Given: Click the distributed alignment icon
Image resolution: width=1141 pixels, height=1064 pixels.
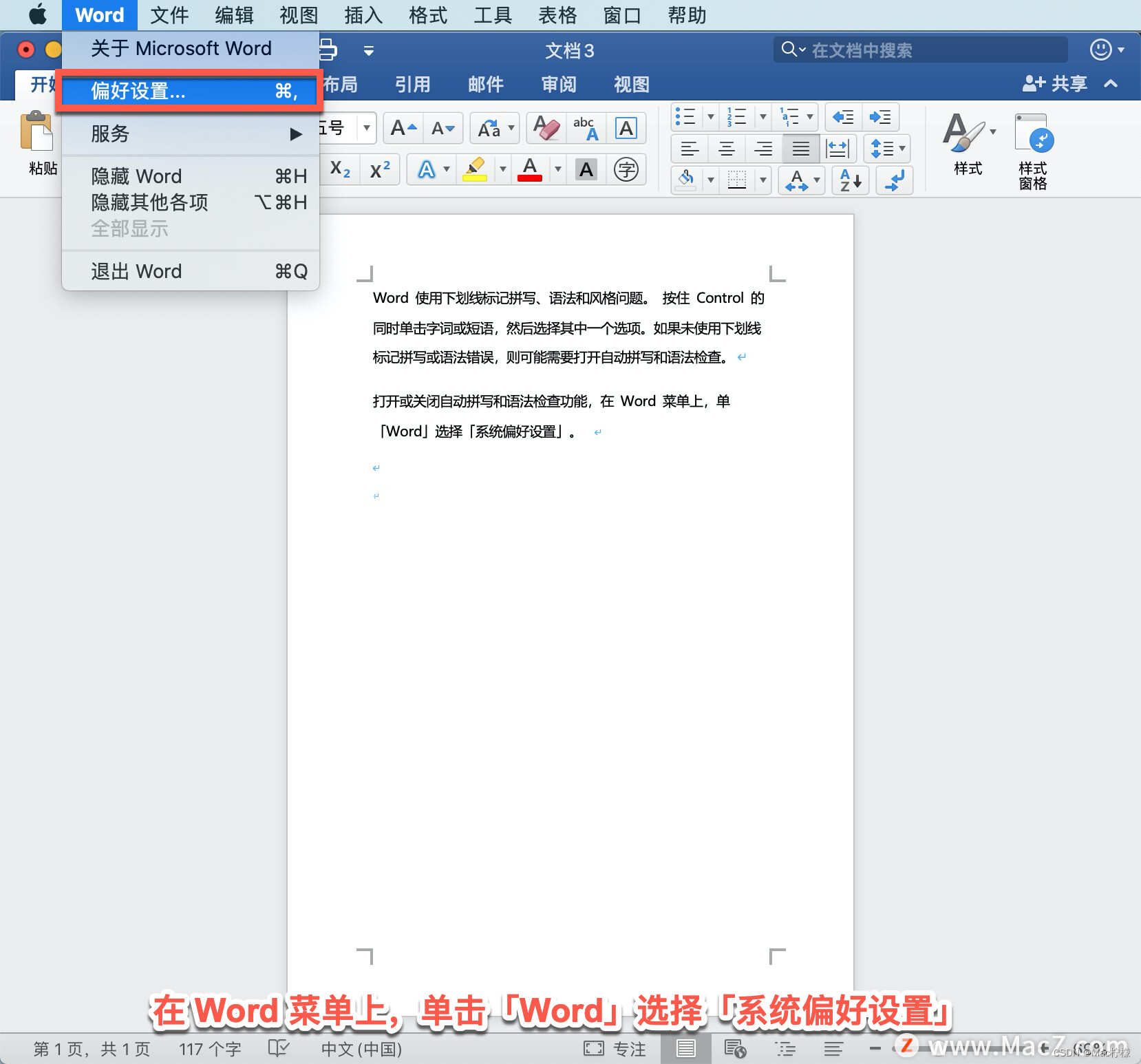Looking at the screenshot, I should coord(838,149).
